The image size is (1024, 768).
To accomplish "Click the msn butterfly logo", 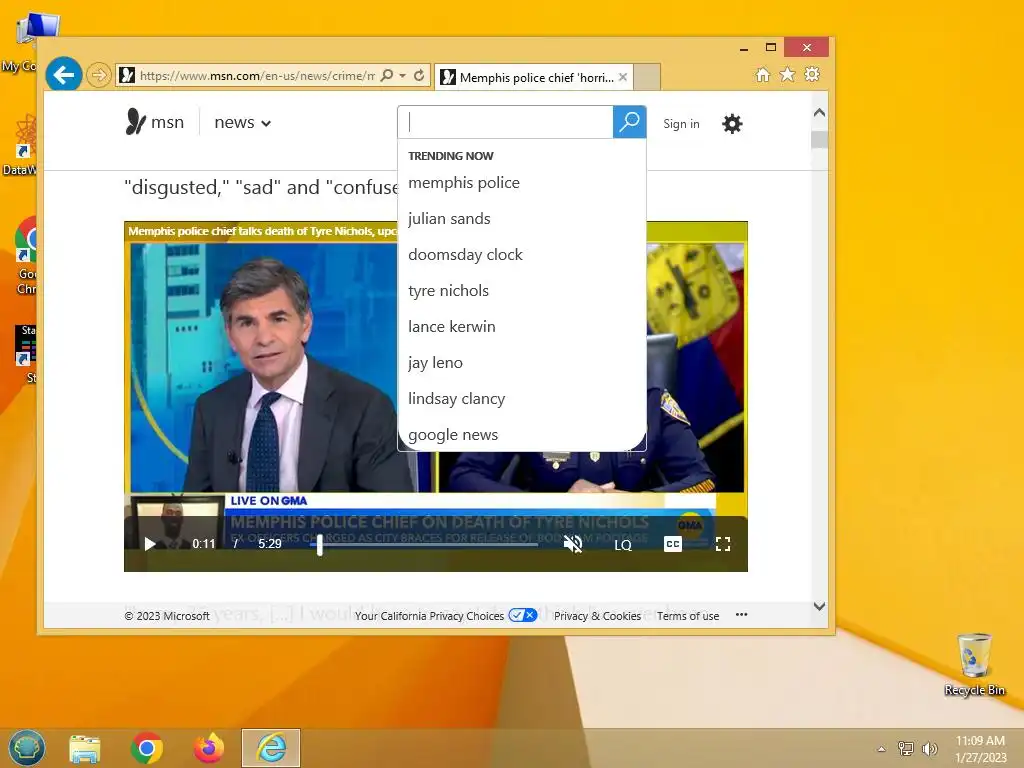I will coord(155,122).
